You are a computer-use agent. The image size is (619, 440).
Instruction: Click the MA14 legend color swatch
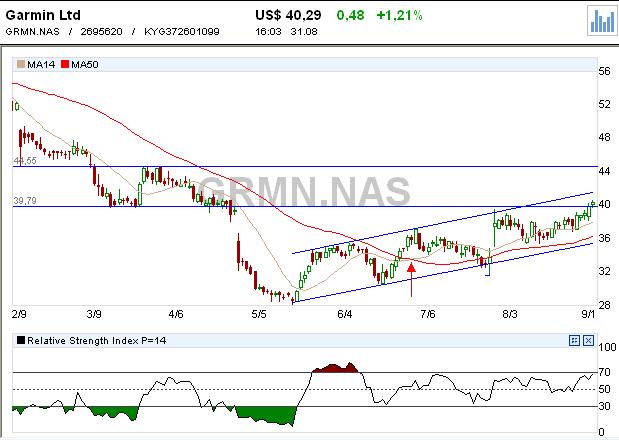(21, 64)
